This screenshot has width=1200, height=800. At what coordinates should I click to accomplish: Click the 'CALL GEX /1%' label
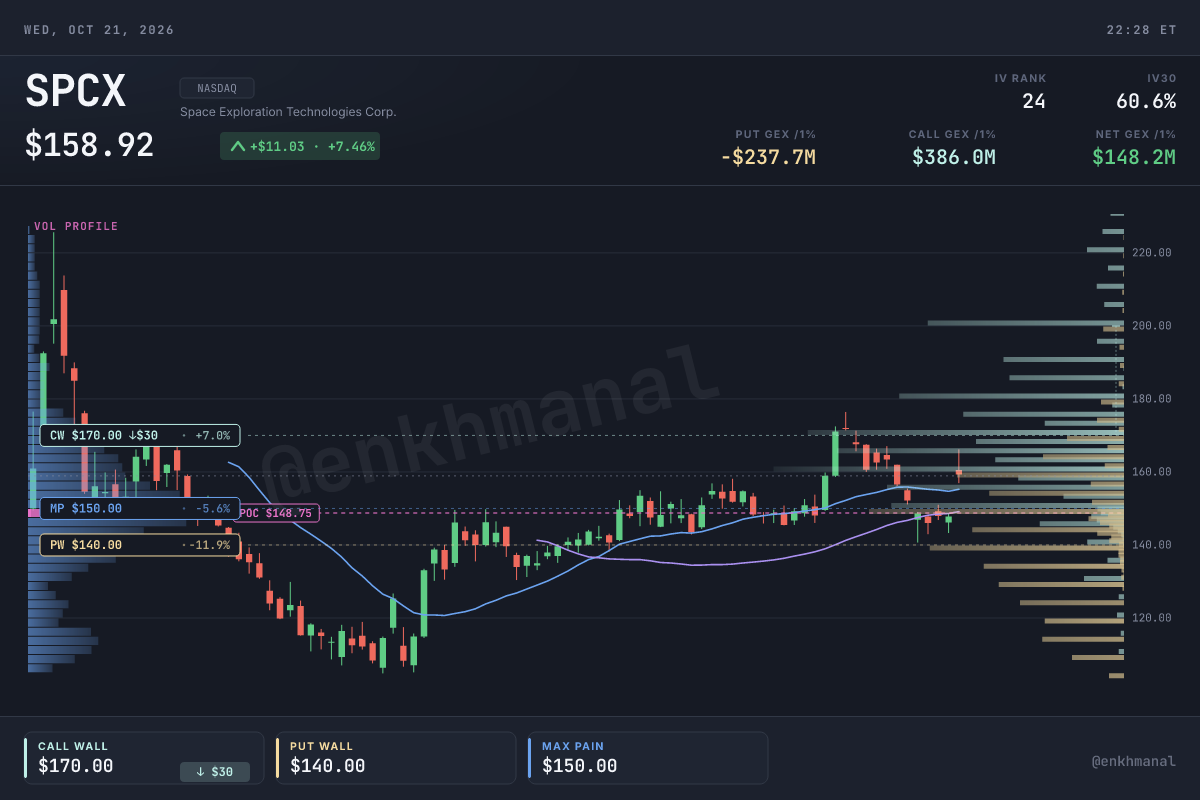click(952, 134)
